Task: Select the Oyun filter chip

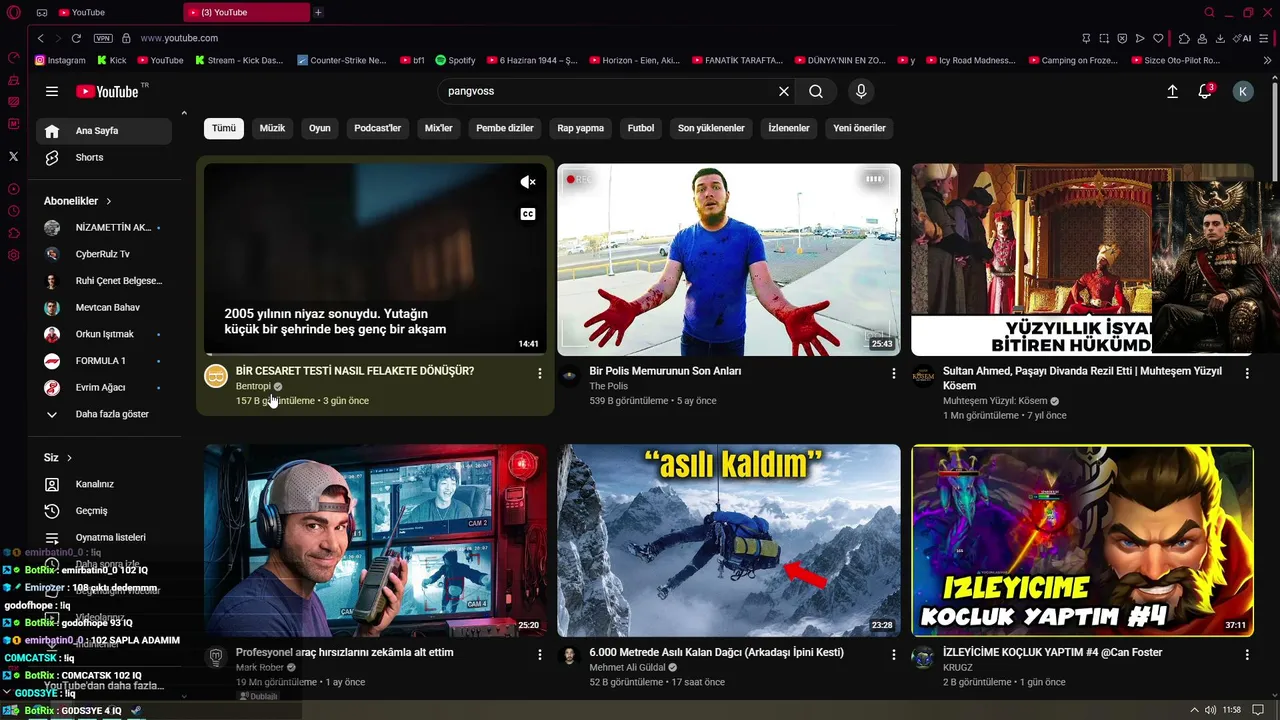Action: tap(320, 128)
